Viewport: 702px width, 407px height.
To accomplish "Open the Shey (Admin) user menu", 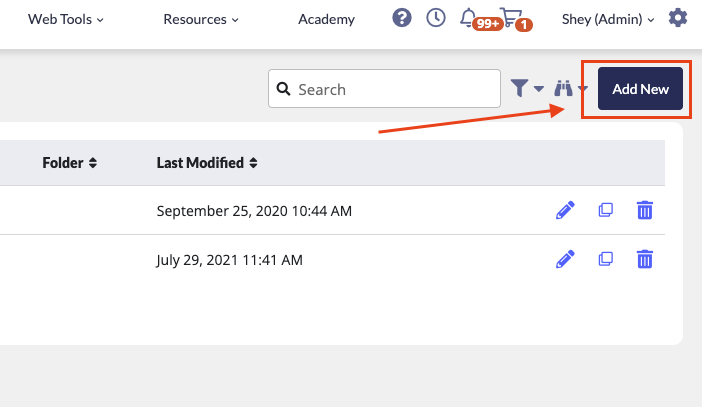I will pyautogui.click(x=608, y=19).
